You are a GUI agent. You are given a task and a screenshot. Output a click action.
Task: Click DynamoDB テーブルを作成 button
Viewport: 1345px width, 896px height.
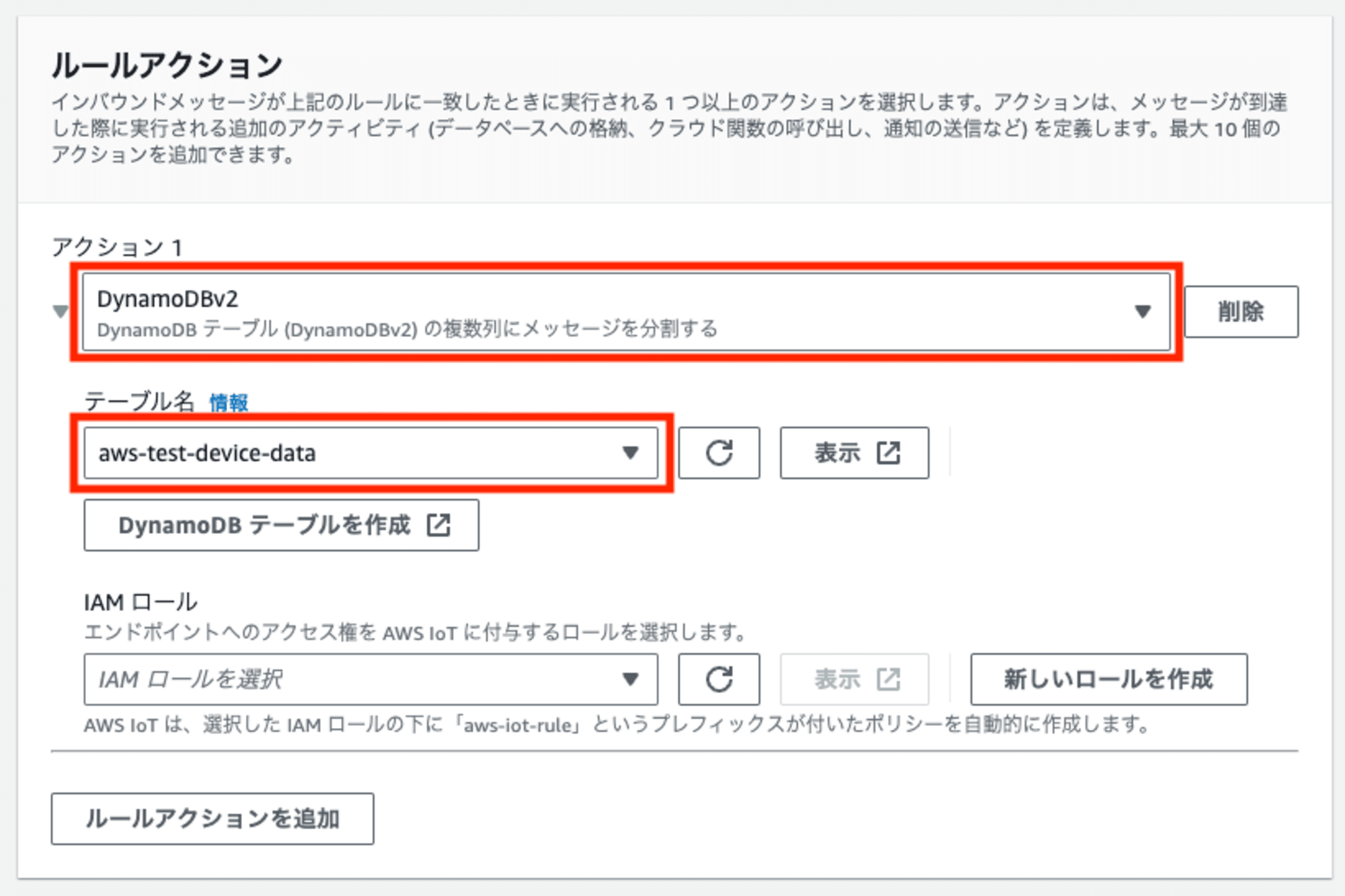pyautogui.click(x=282, y=525)
